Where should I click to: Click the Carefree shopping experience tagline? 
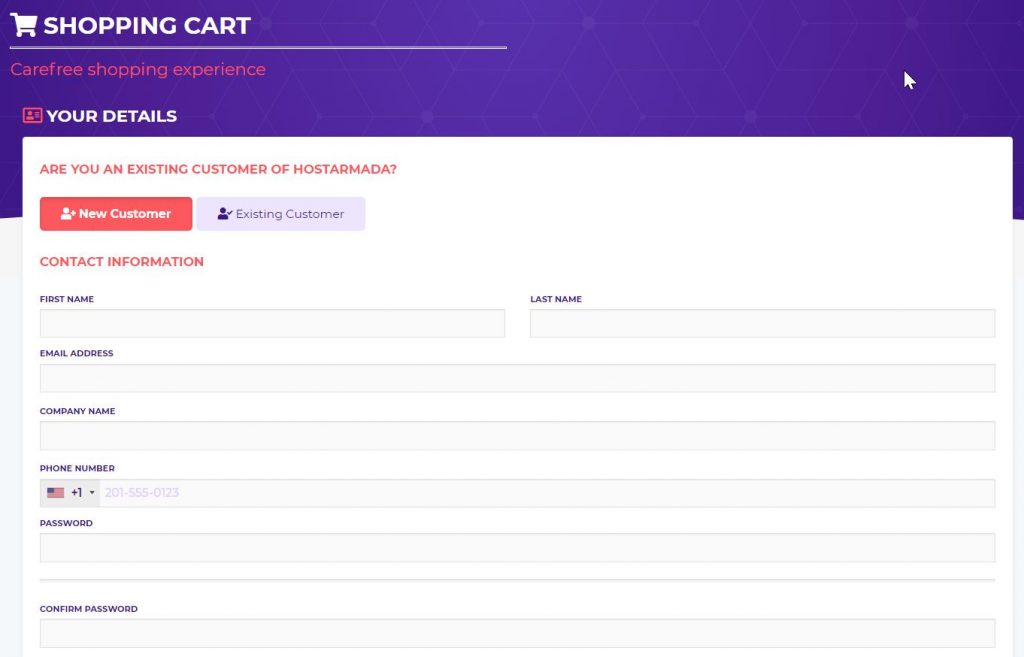138,70
